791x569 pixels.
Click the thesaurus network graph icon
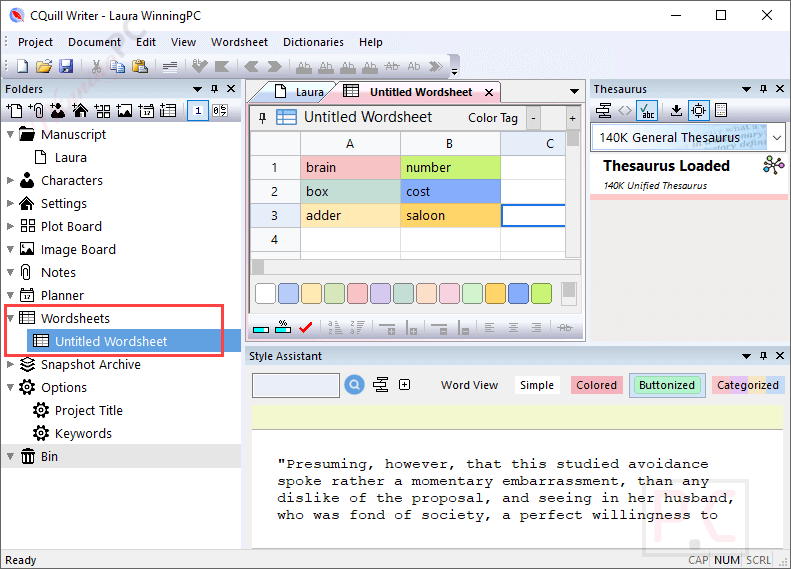pos(773,165)
